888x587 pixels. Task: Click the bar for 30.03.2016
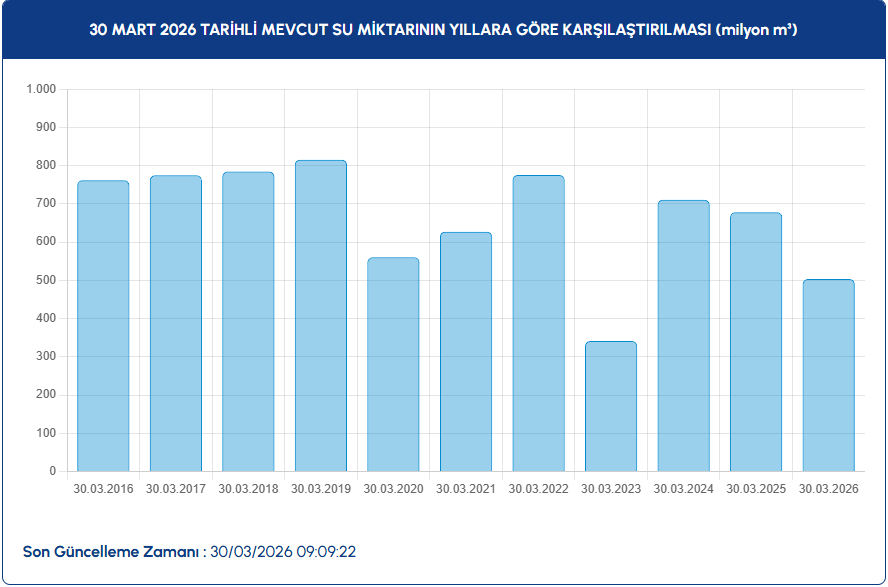click(x=103, y=326)
